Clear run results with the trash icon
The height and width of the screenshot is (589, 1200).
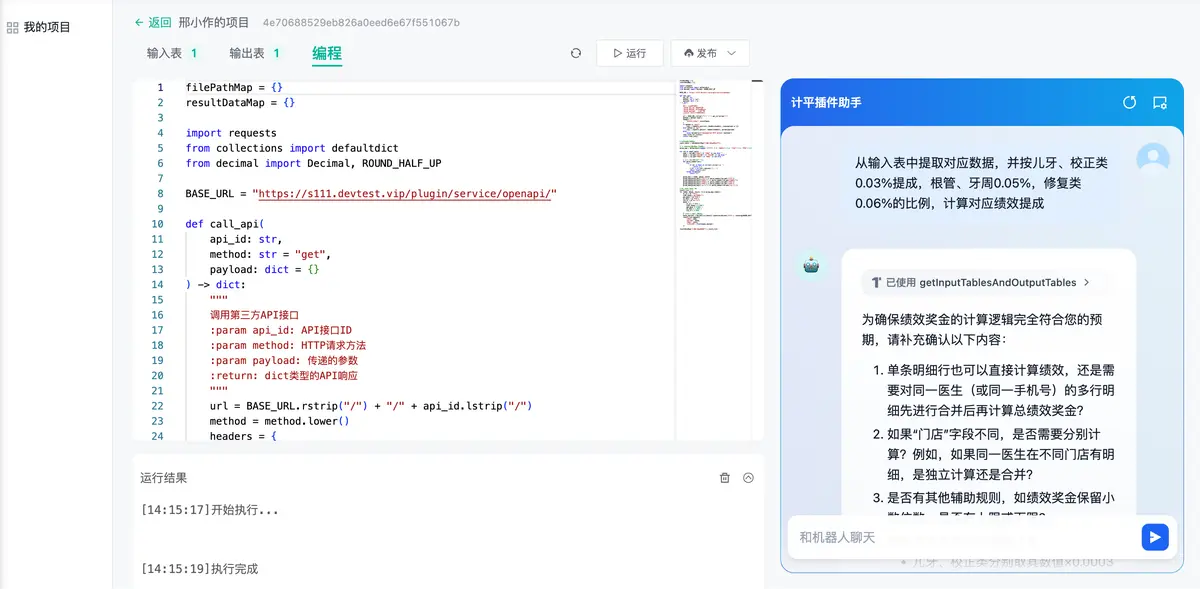point(725,478)
